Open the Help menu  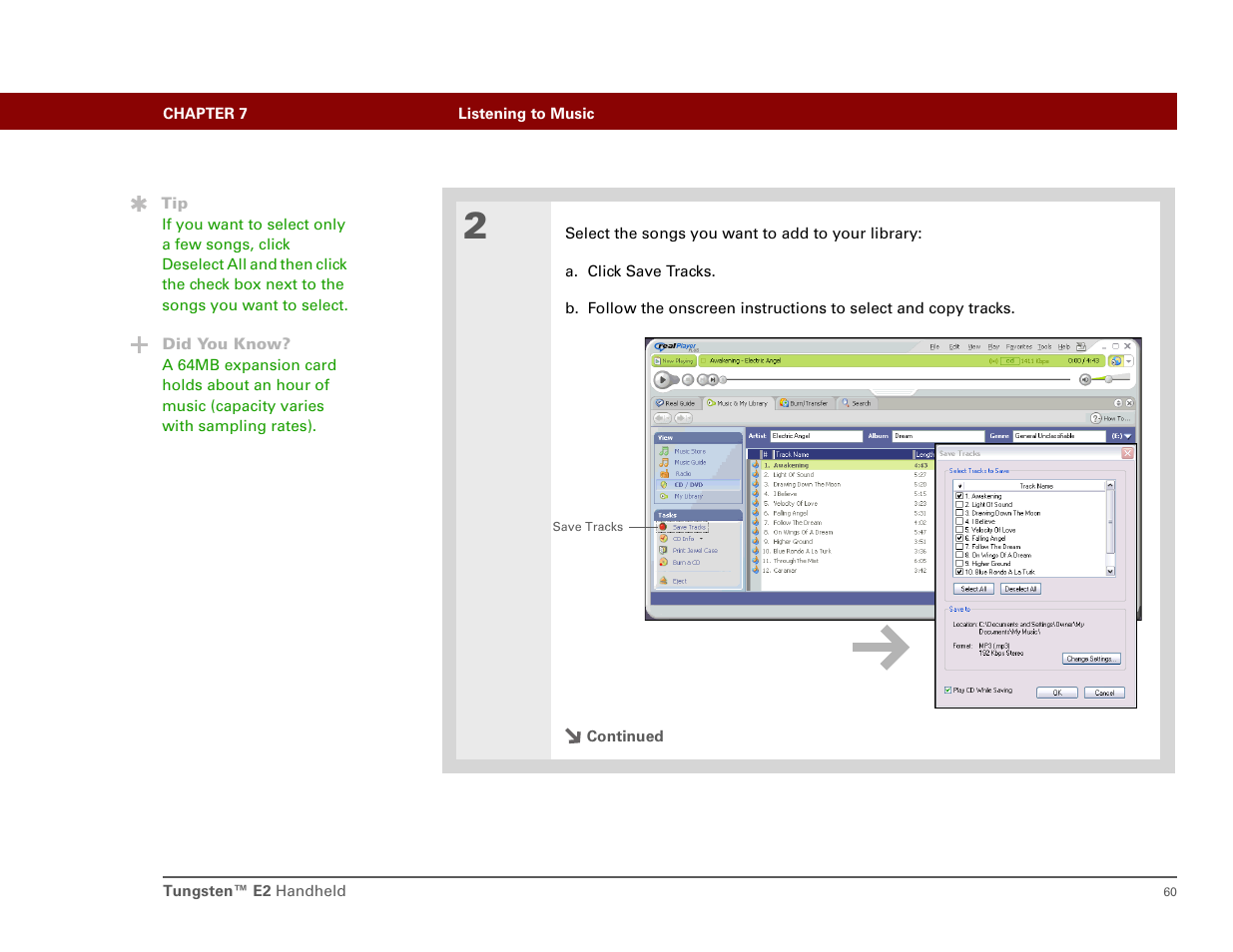click(x=1064, y=346)
